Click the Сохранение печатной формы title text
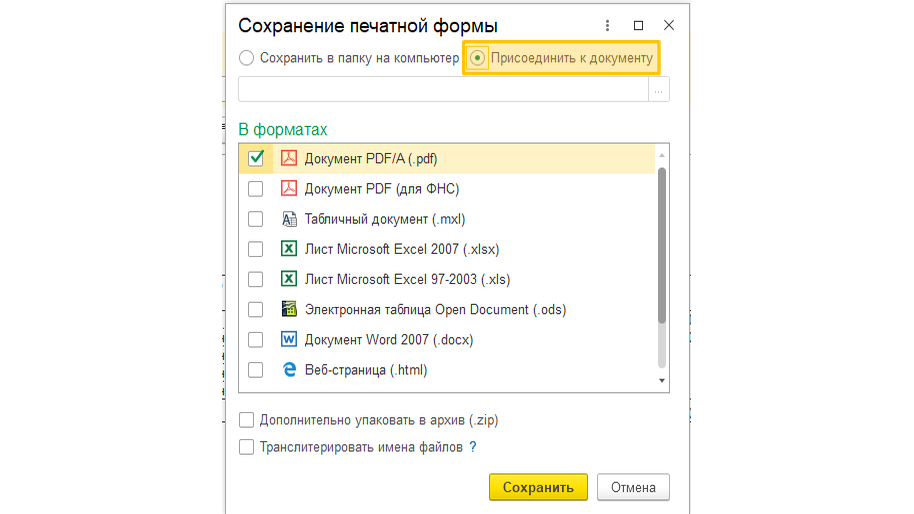Viewport: 914px width, 514px height. coord(368,26)
